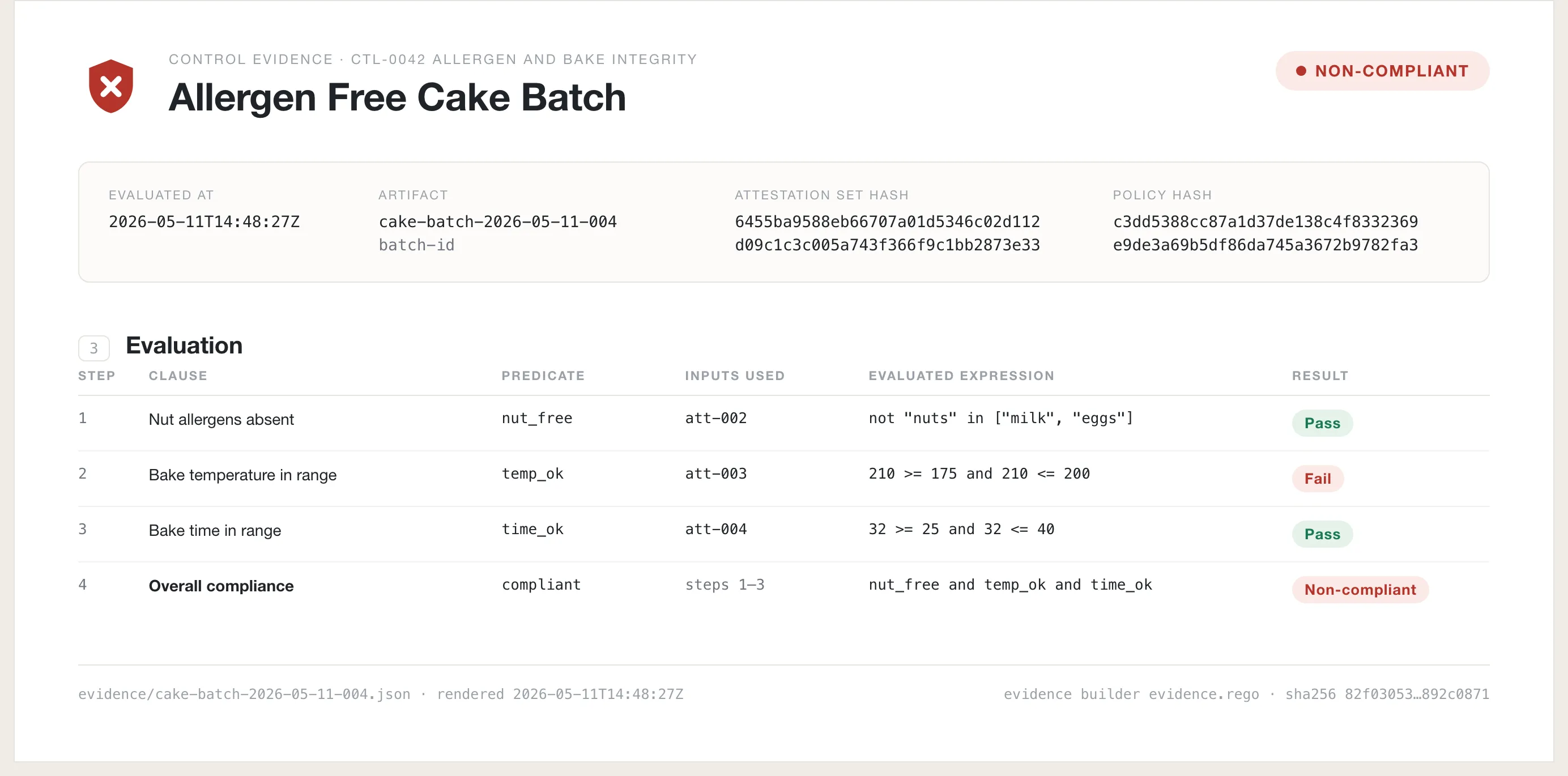Select Bake temperature in range clause
Viewport: 1568px width, 776px height.
242,475
